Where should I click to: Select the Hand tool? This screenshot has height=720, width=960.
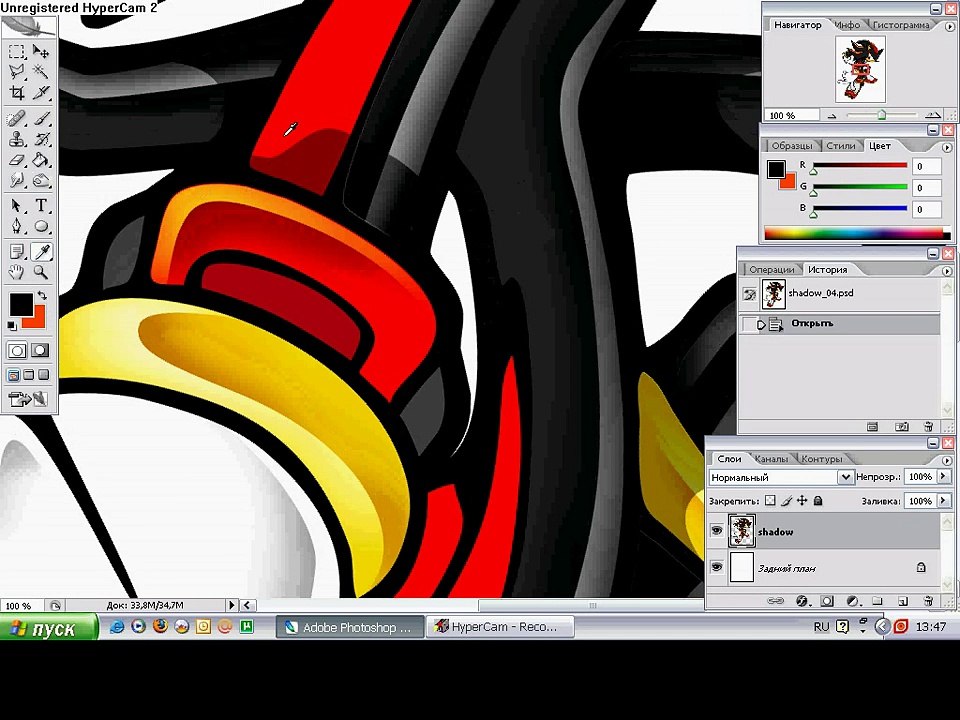point(17,272)
